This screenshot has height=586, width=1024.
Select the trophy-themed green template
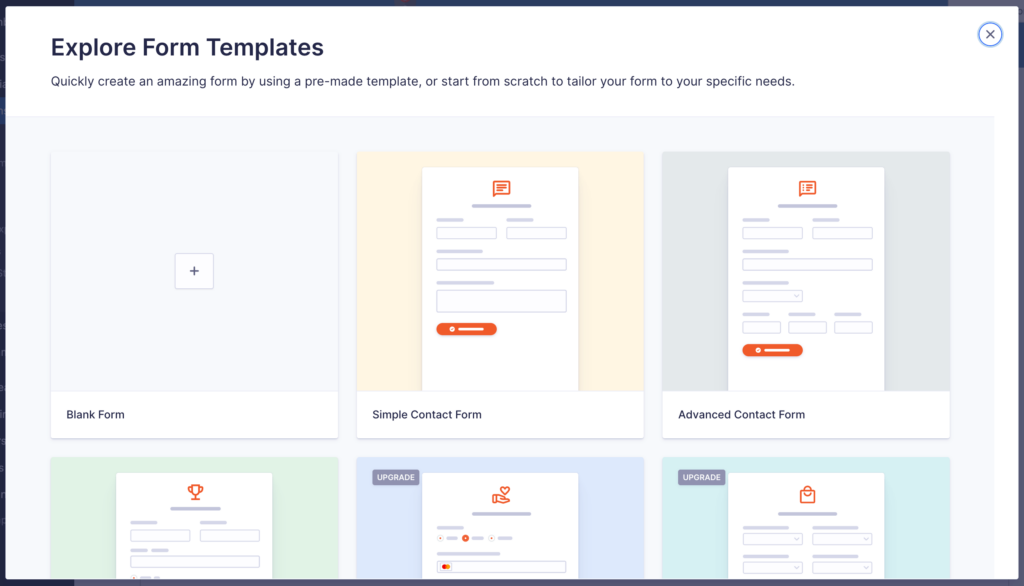(x=194, y=520)
